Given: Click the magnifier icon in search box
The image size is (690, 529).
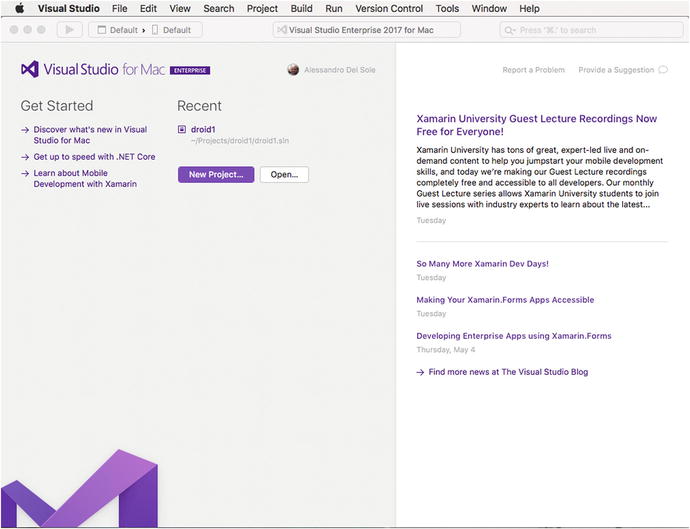Looking at the screenshot, I should point(510,30).
